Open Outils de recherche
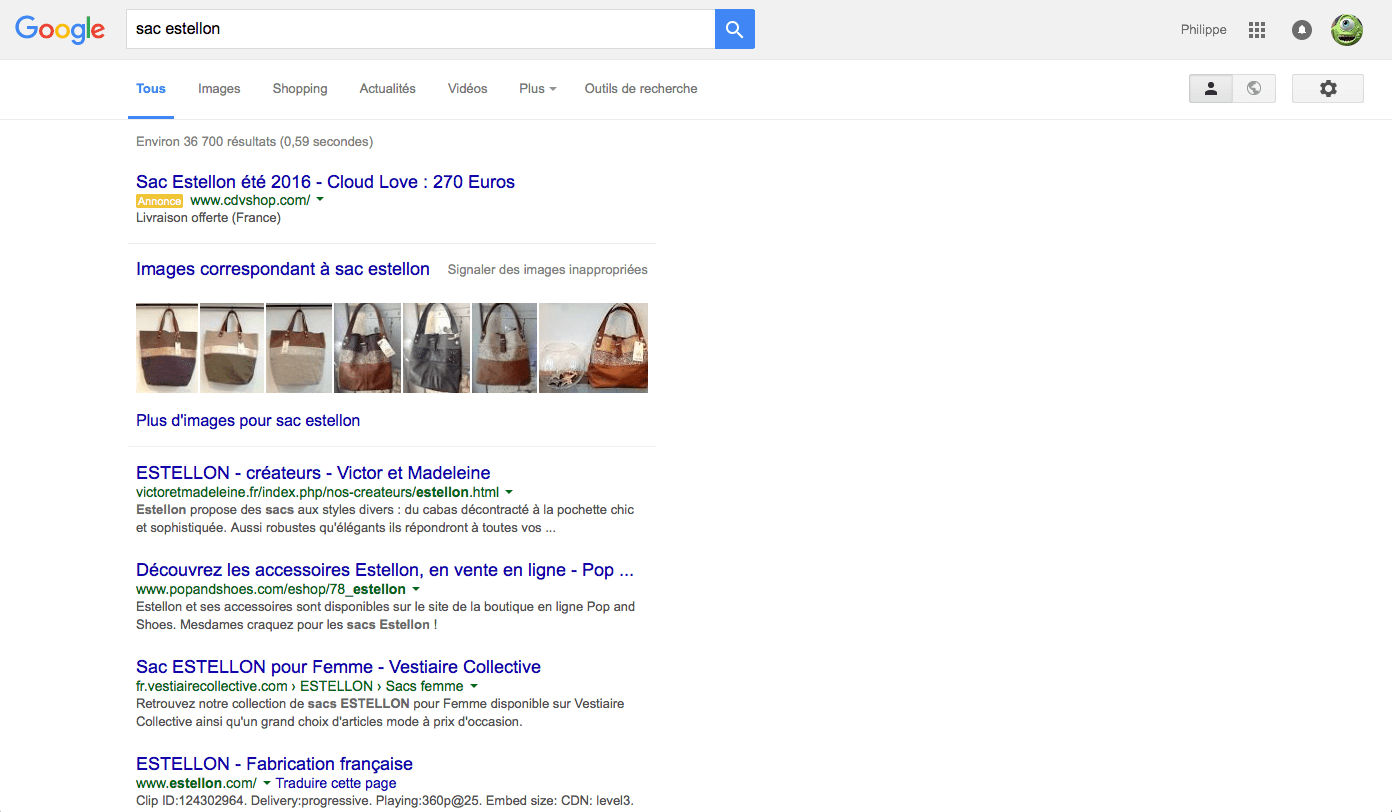 [x=641, y=89]
